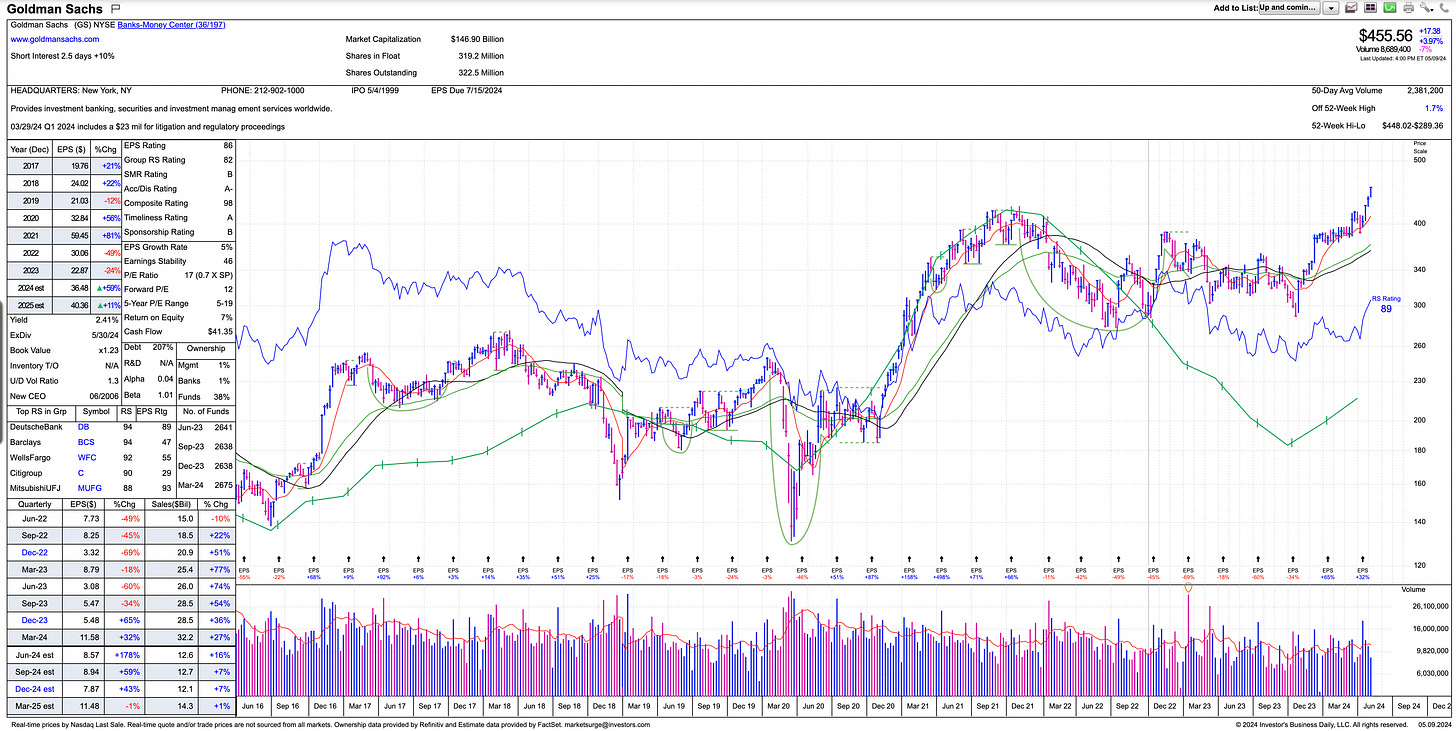The width and height of the screenshot is (1456, 731).
Task: Open the Citigroup C symbol link
Action: coord(80,472)
